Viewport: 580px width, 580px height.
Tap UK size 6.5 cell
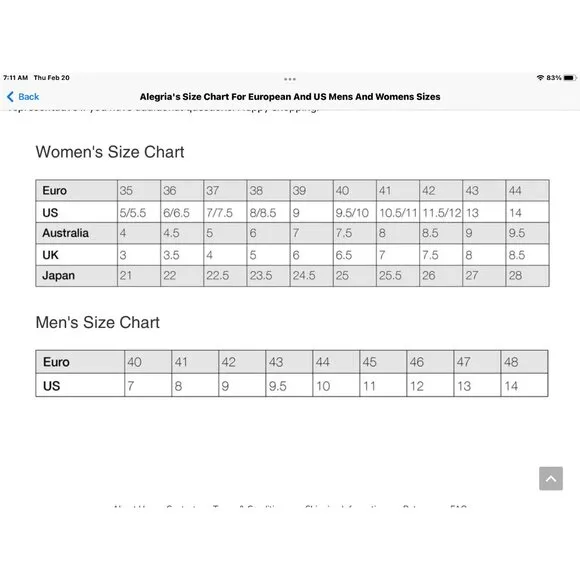355,255
